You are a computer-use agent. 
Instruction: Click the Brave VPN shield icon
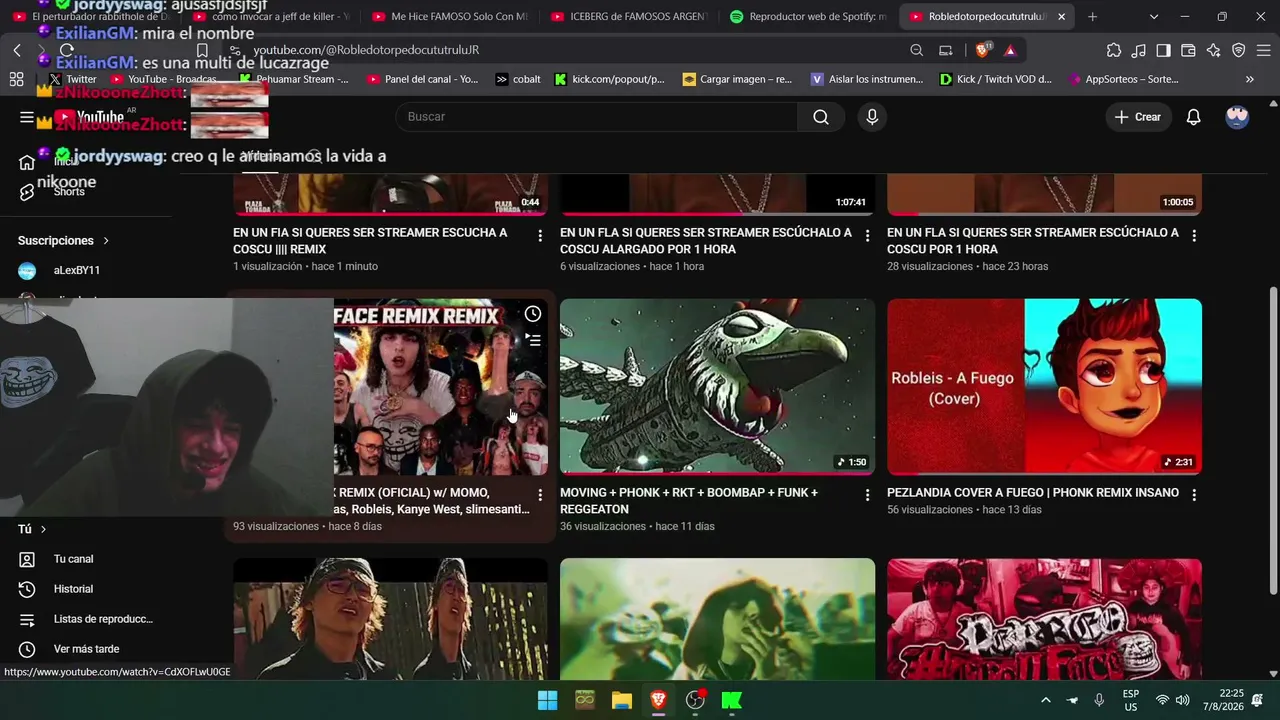1239,50
